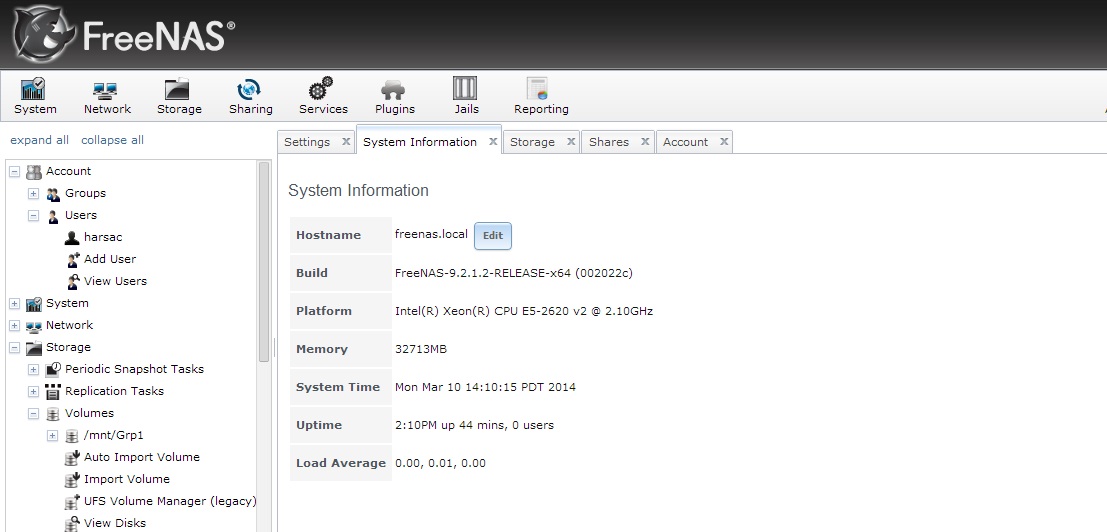Screen dimensions: 1107x532
Task: Close the Account tab
Action: click(x=724, y=141)
